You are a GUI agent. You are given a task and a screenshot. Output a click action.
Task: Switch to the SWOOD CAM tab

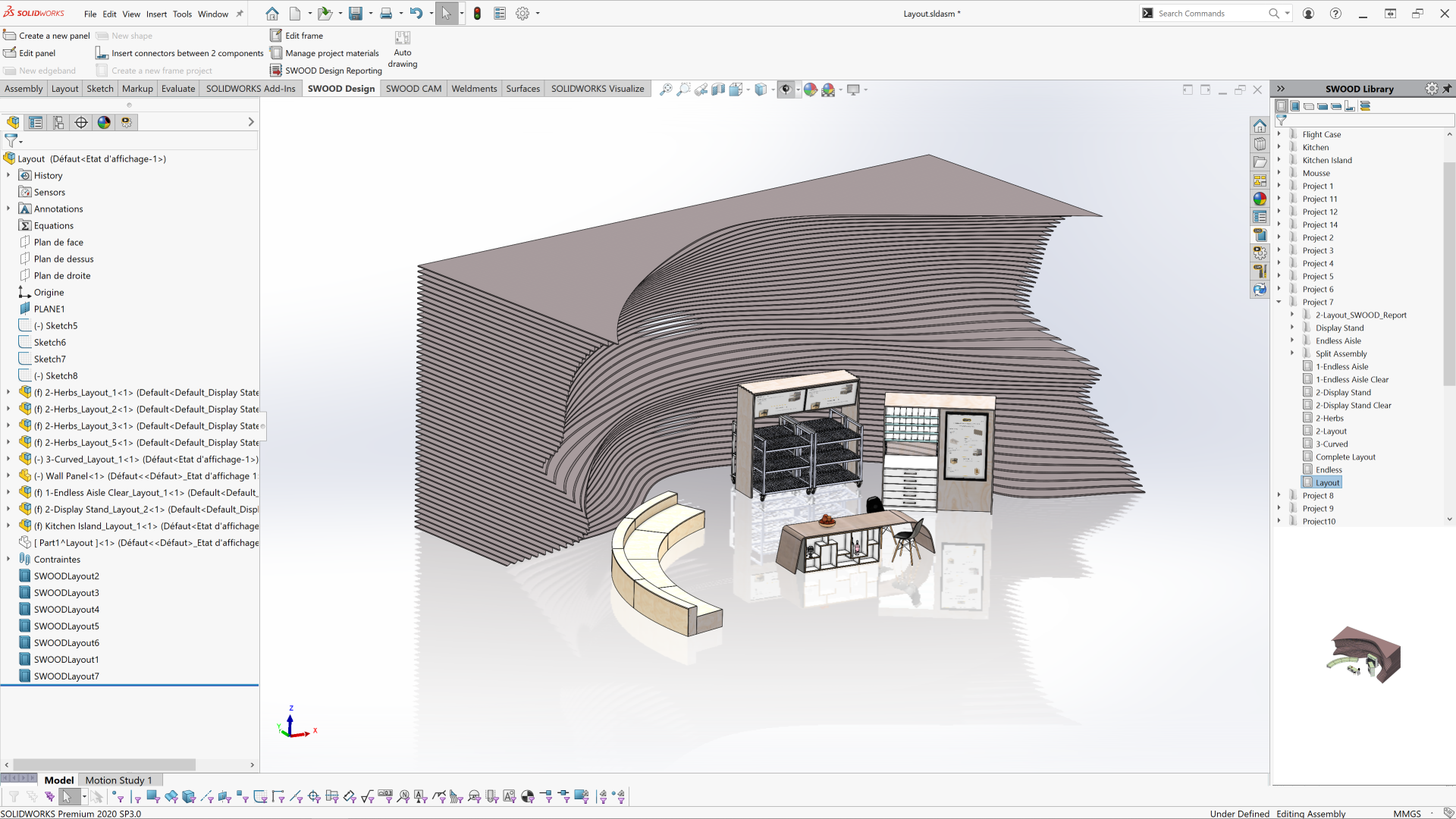[x=413, y=89]
